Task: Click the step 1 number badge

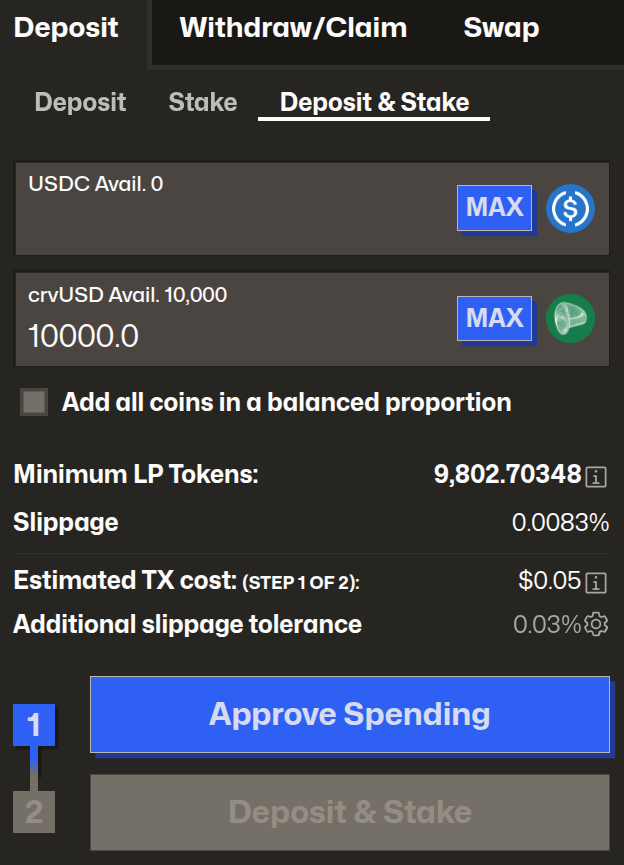Action: 34,725
